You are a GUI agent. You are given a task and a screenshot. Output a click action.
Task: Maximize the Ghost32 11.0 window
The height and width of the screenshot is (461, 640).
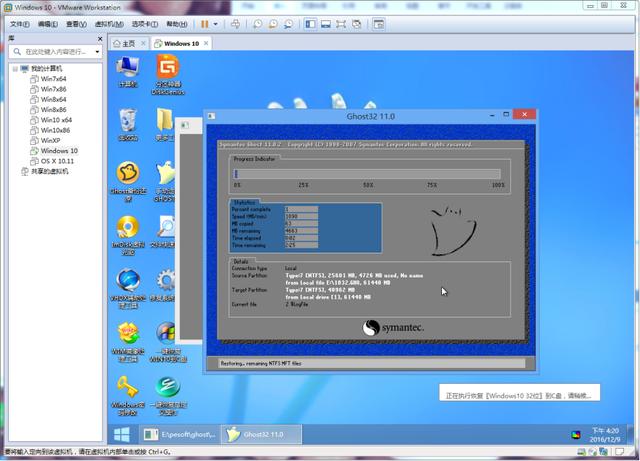tap(506, 115)
